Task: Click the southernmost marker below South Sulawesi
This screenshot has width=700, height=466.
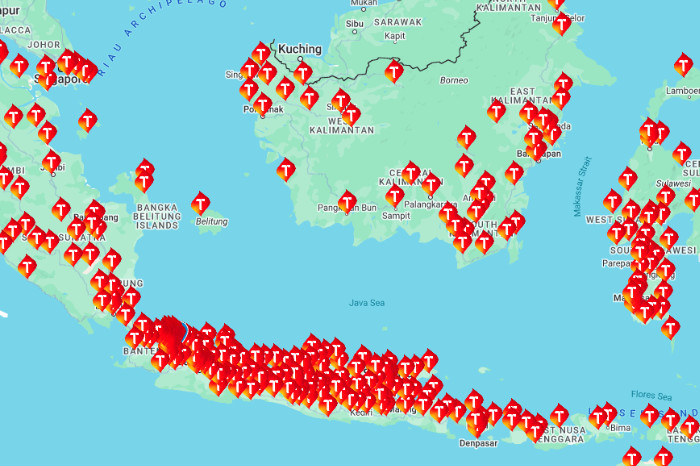Action: [x=670, y=328]
